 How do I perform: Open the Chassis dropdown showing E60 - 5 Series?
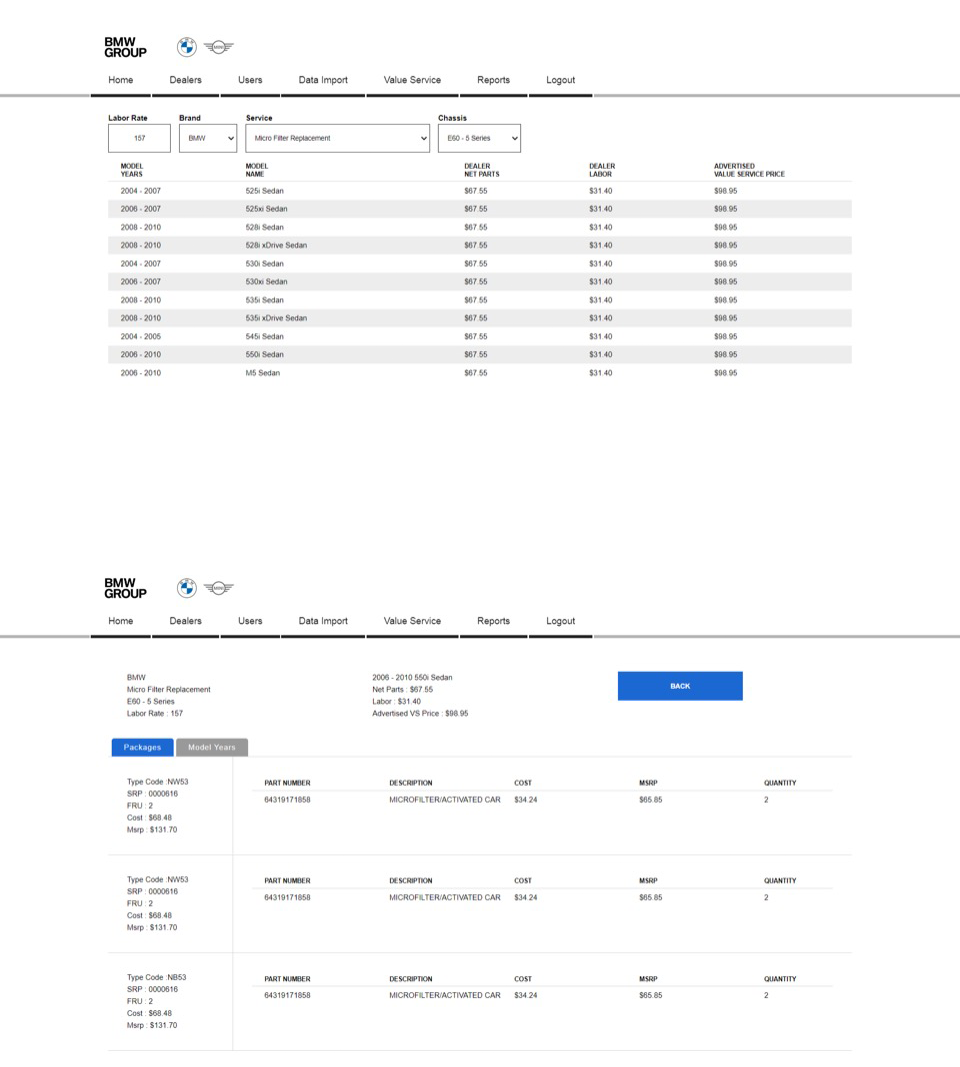(479, 138)
